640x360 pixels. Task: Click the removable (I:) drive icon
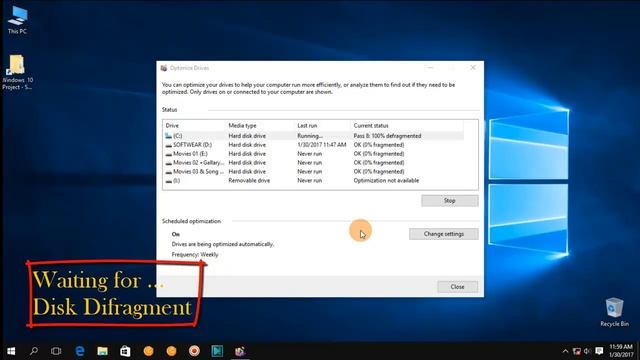[x=169, y=180]
